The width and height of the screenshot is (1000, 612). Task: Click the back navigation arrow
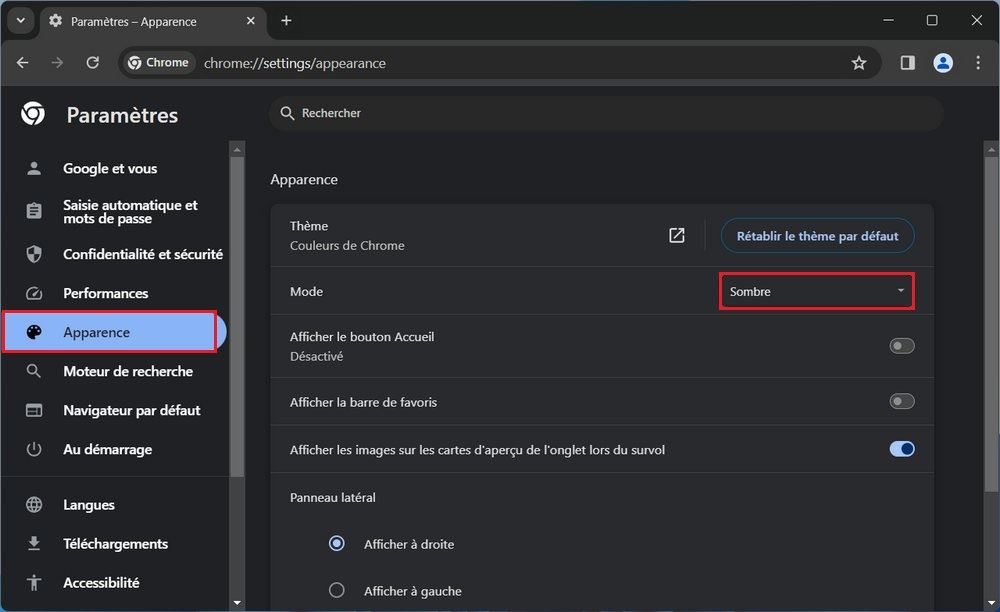[x=23, y=63]
